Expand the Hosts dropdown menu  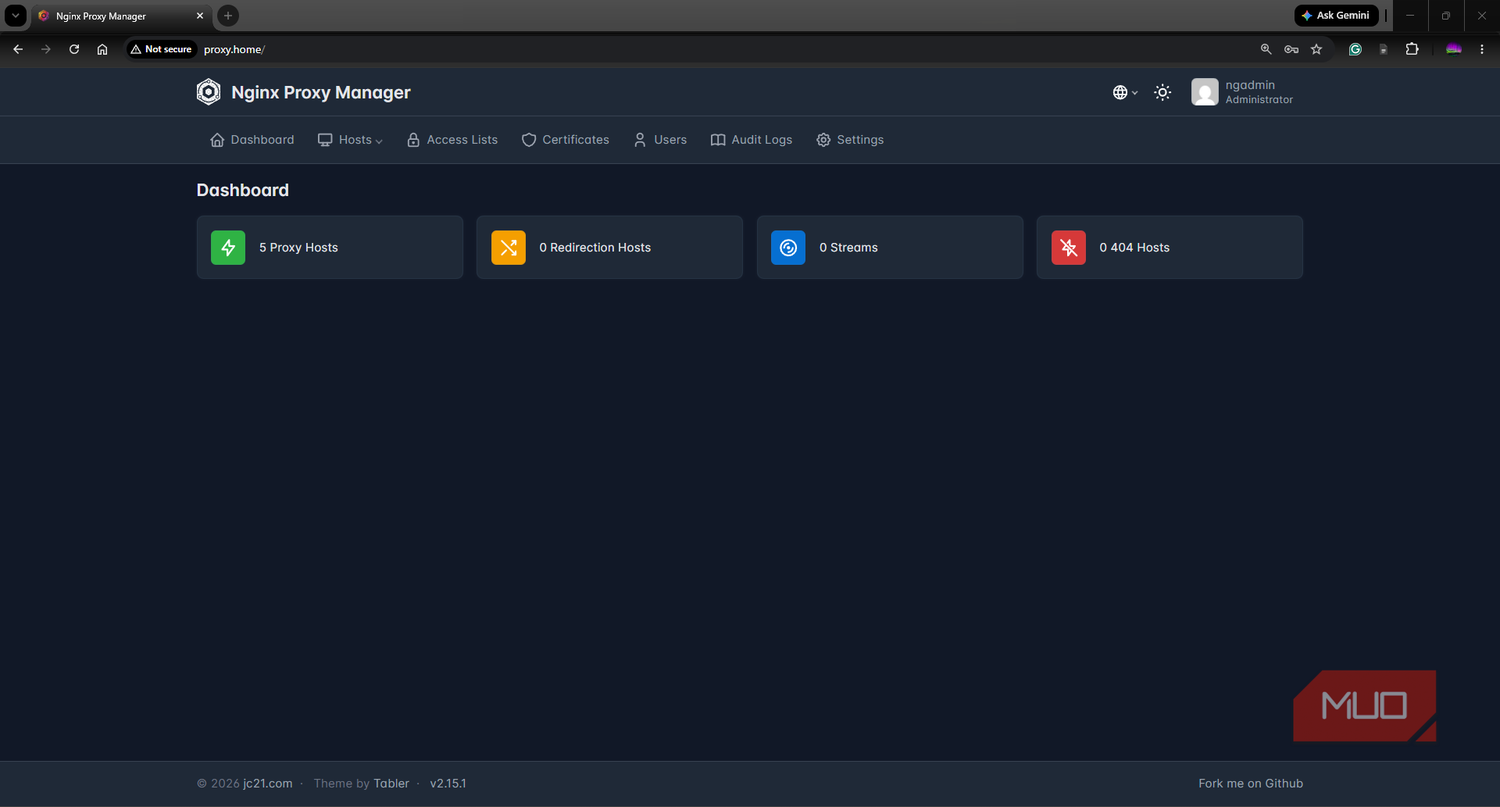(x=350, y=140)
